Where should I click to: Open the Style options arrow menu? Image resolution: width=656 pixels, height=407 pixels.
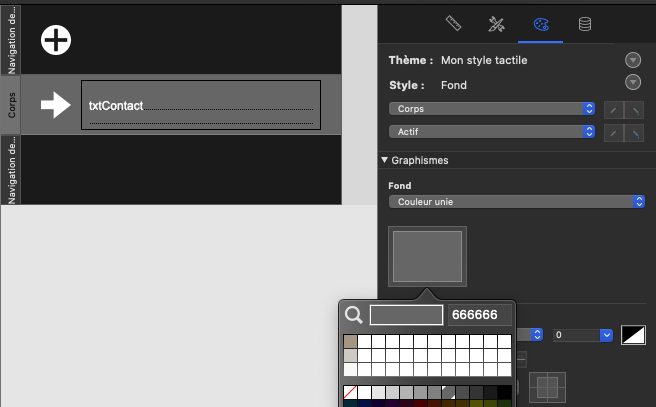[x=632, y=84]
